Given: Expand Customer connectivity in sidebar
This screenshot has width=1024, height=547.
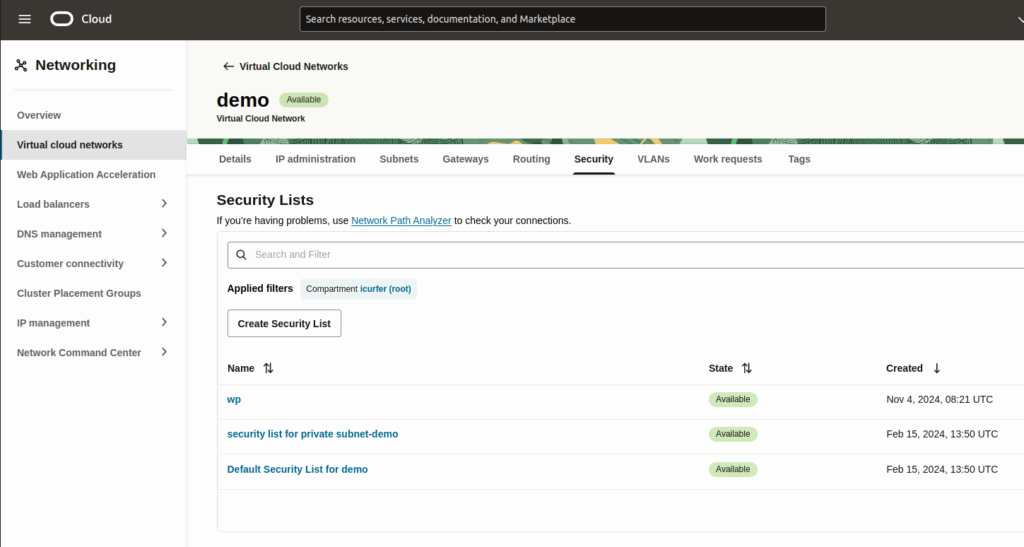Looking at the screenshot, I should coord(164,263).
